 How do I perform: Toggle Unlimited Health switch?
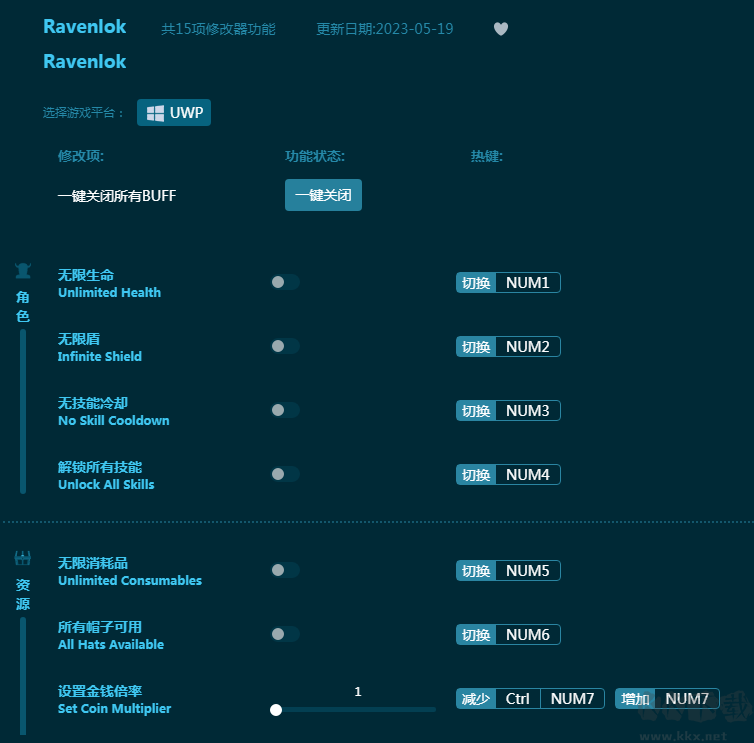pyautogui.click(x=285, y=282)
